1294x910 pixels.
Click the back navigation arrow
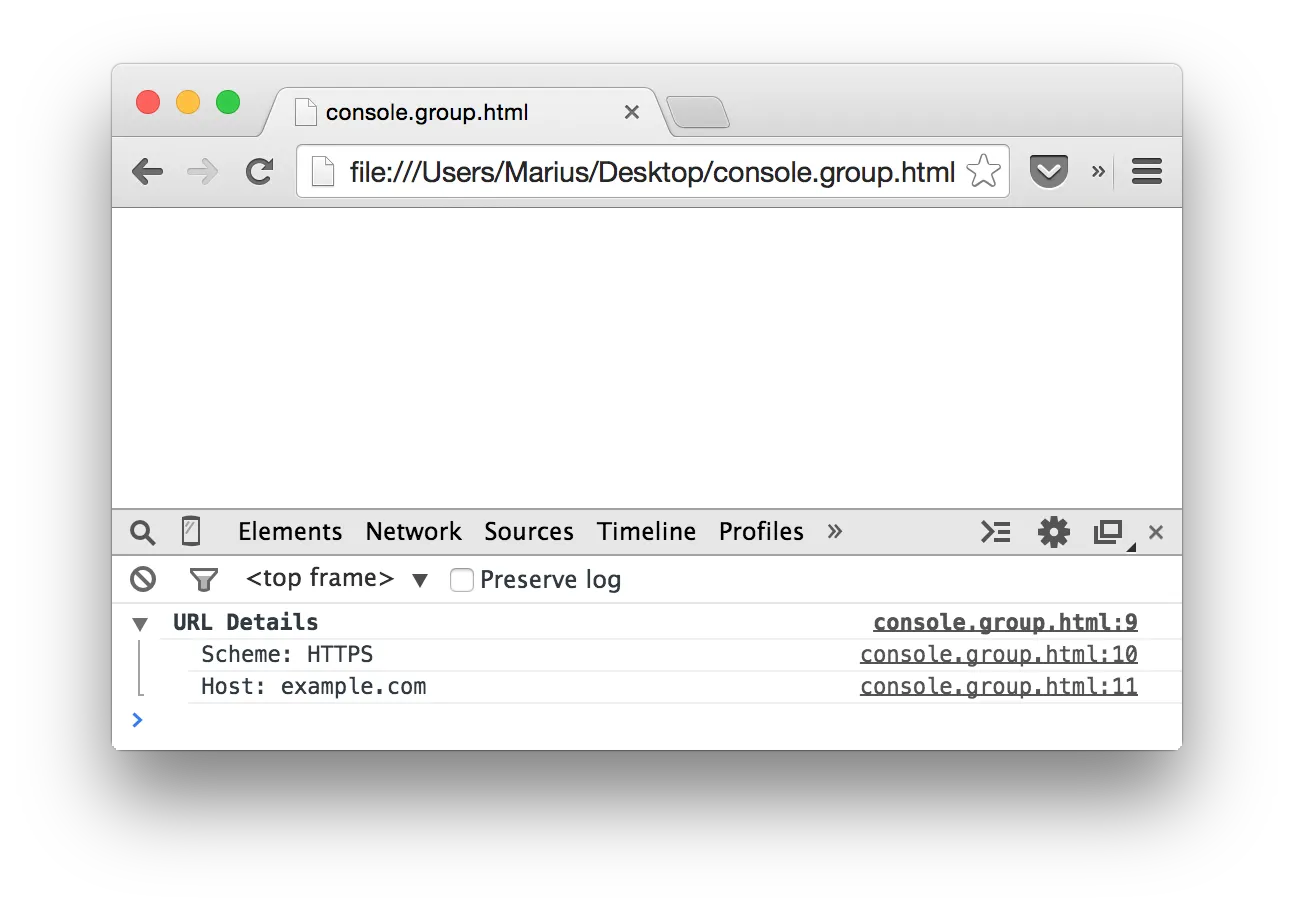click(x=147, y=171)
